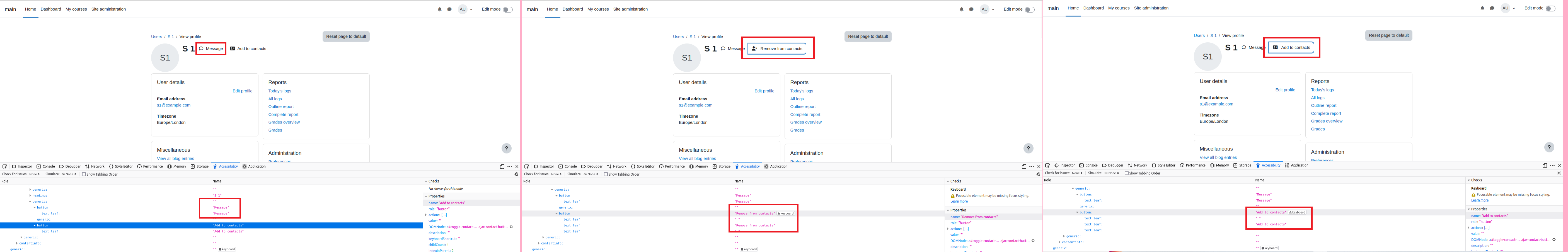The height and width of the screenshot is (252, 1568).
Task: Click help question mark in right screenshot
Action: pos(1549,147)
